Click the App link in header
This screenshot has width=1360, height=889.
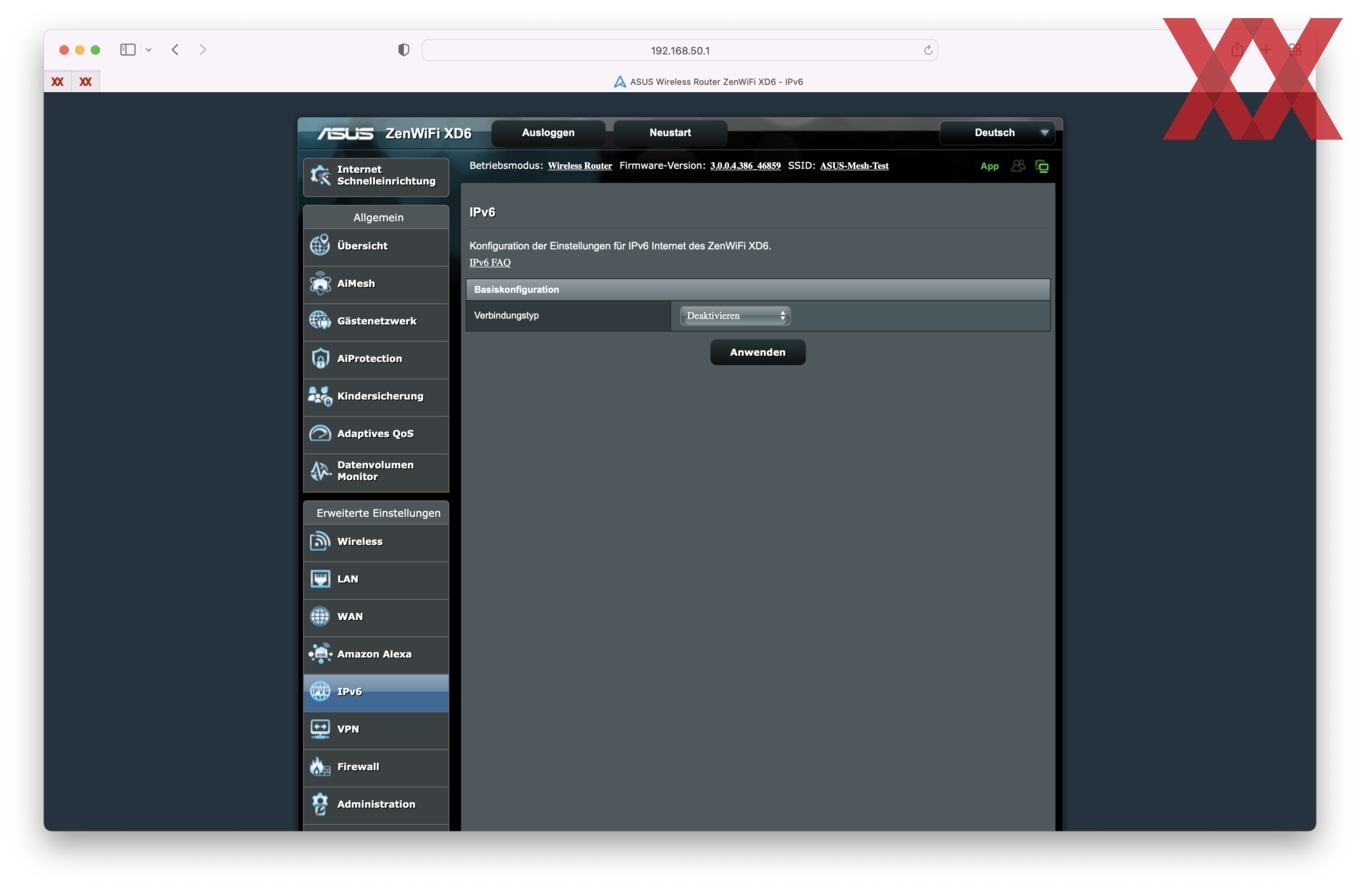(990, 166)
